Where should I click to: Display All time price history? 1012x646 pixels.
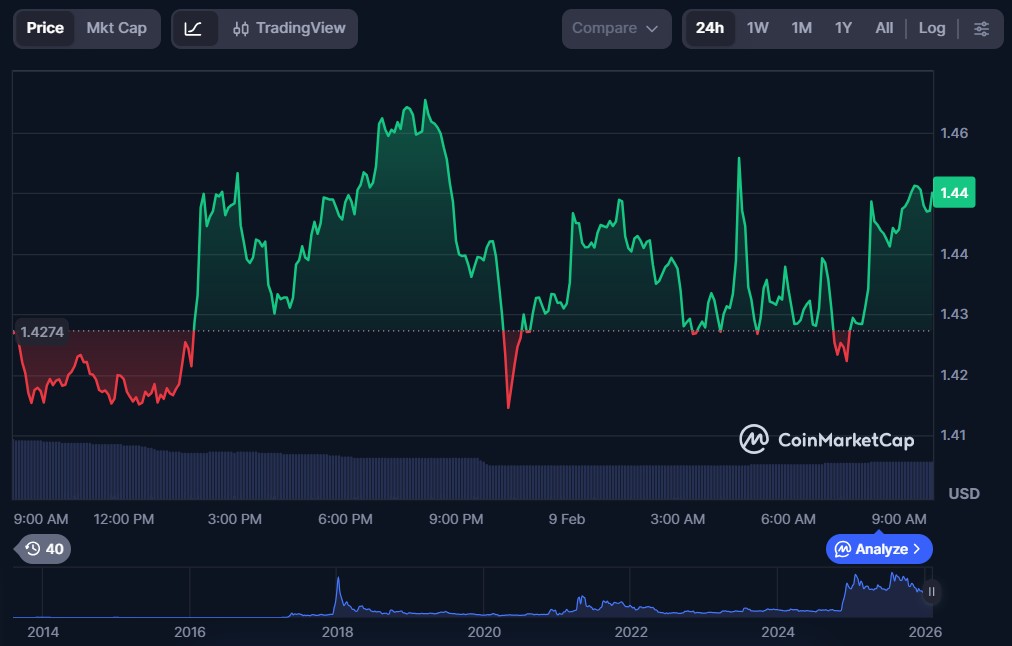(884, 29)
